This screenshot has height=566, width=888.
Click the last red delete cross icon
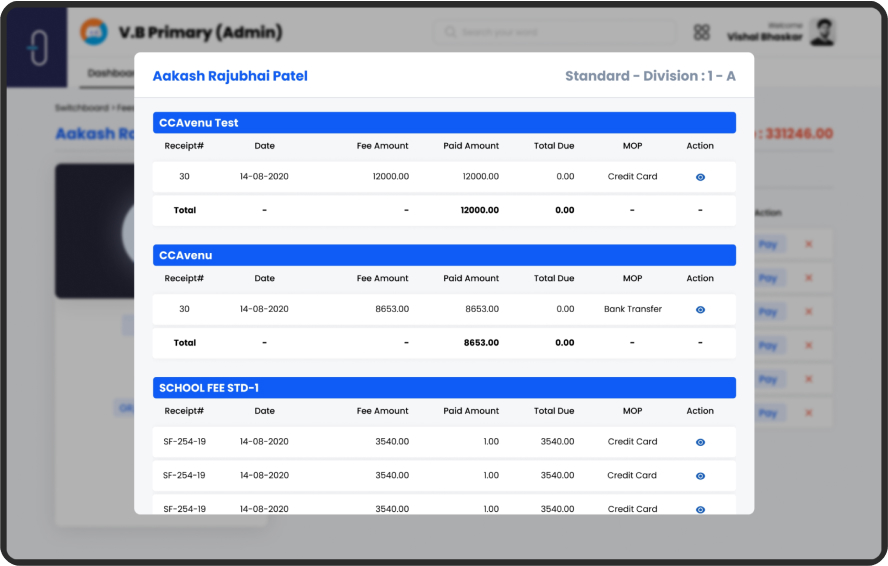click(809, 413)
